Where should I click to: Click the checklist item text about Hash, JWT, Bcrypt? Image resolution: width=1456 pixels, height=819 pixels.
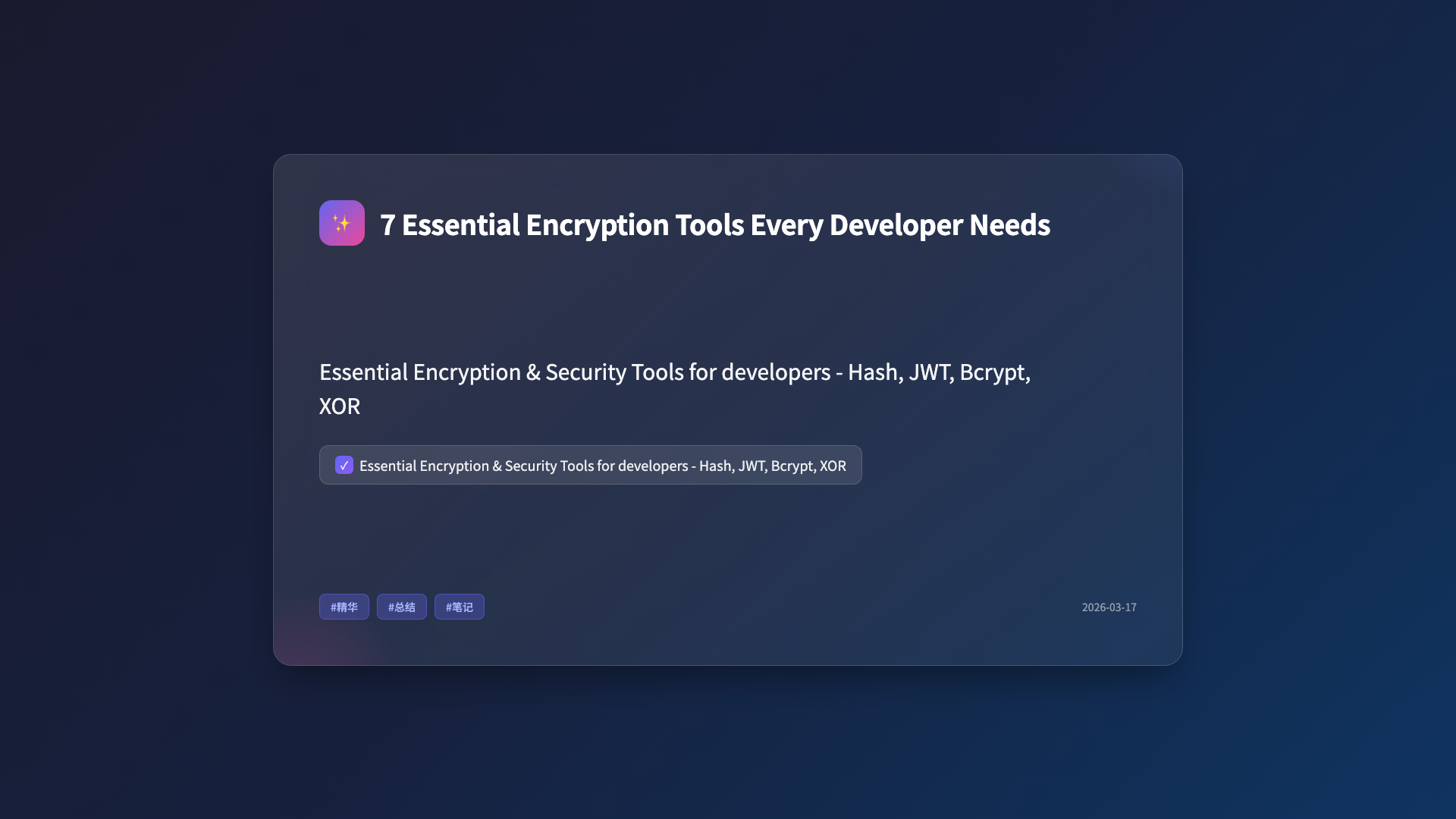[602, 466]
